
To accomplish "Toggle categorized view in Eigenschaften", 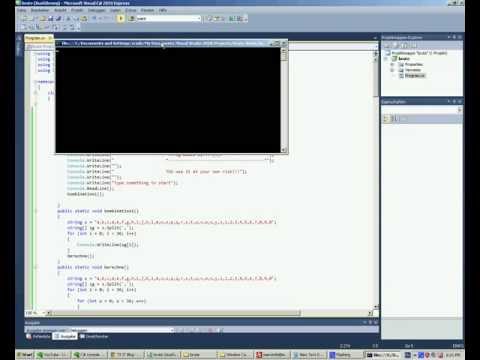I will (387, 118).
